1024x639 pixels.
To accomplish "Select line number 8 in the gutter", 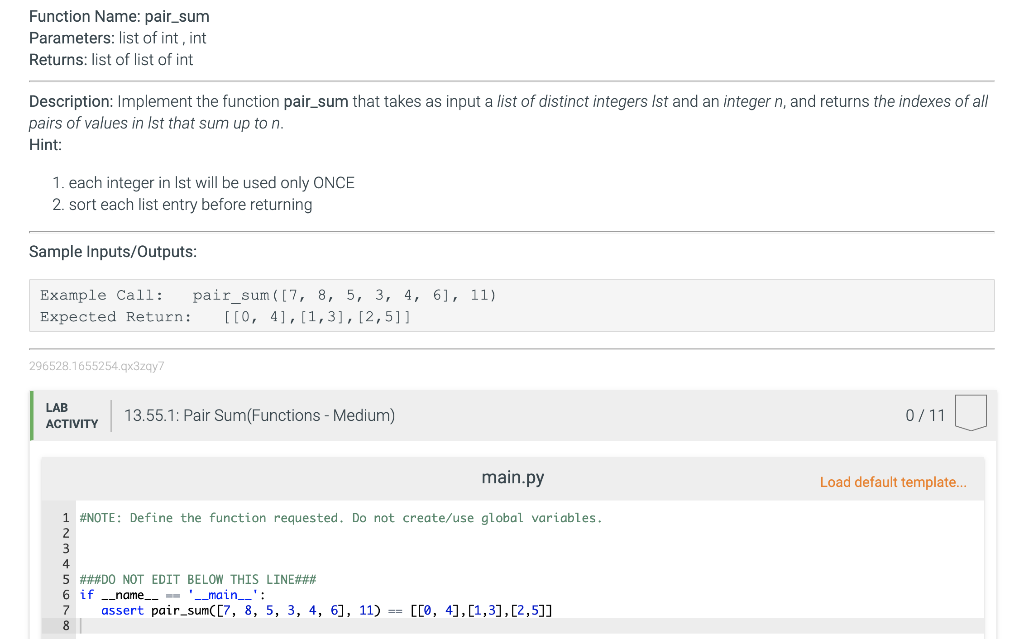I will 65,625.
